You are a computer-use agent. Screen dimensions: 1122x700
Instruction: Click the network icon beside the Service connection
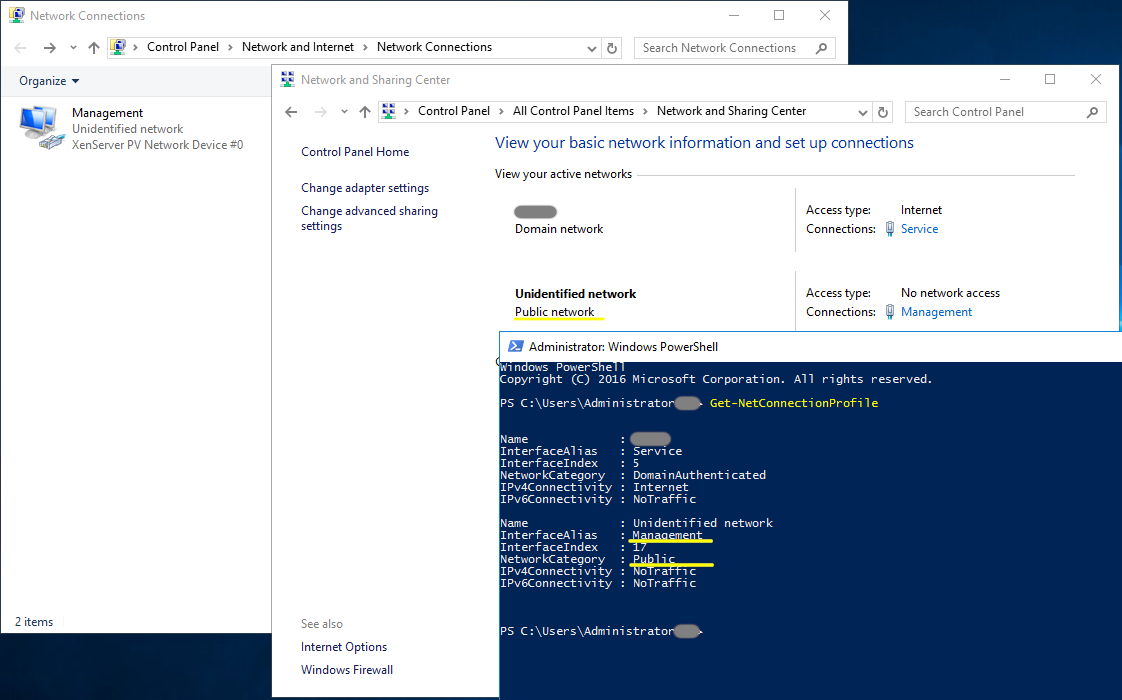(x=888, y=228)
